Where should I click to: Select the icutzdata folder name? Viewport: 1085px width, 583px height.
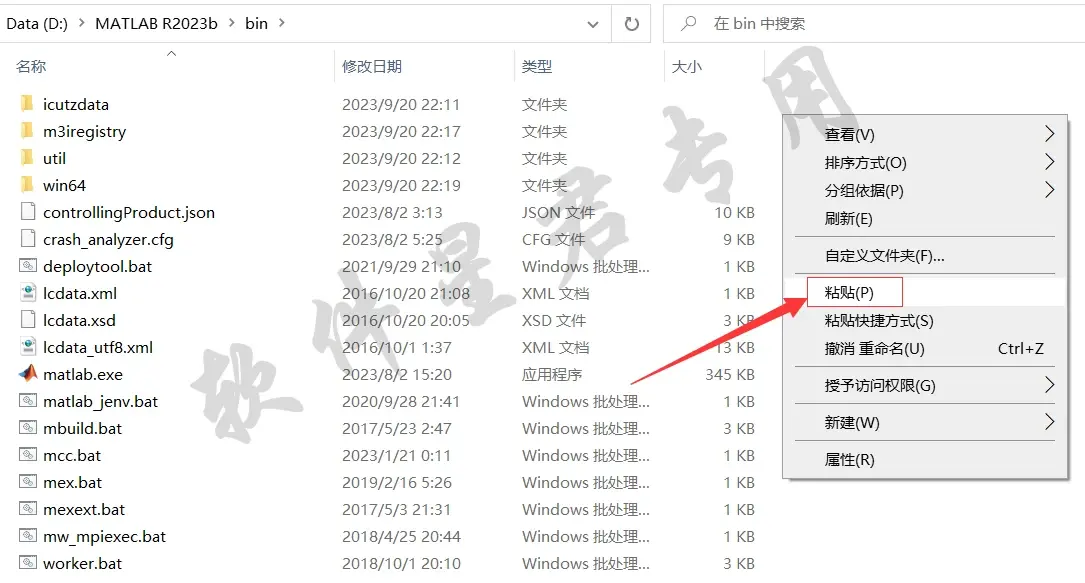(76, 104)
